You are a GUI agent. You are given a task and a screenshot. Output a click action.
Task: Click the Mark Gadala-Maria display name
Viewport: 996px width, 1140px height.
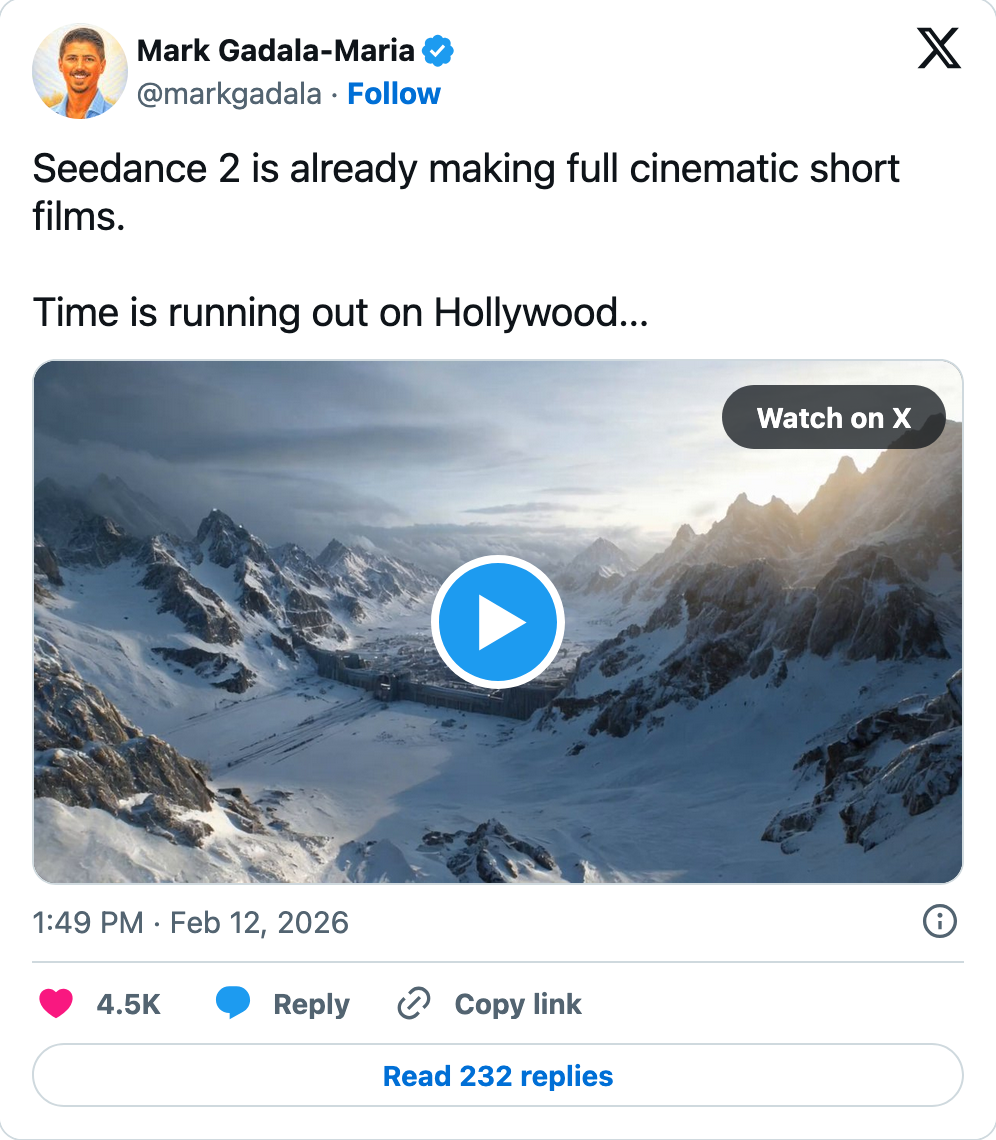tap(275, 49)
